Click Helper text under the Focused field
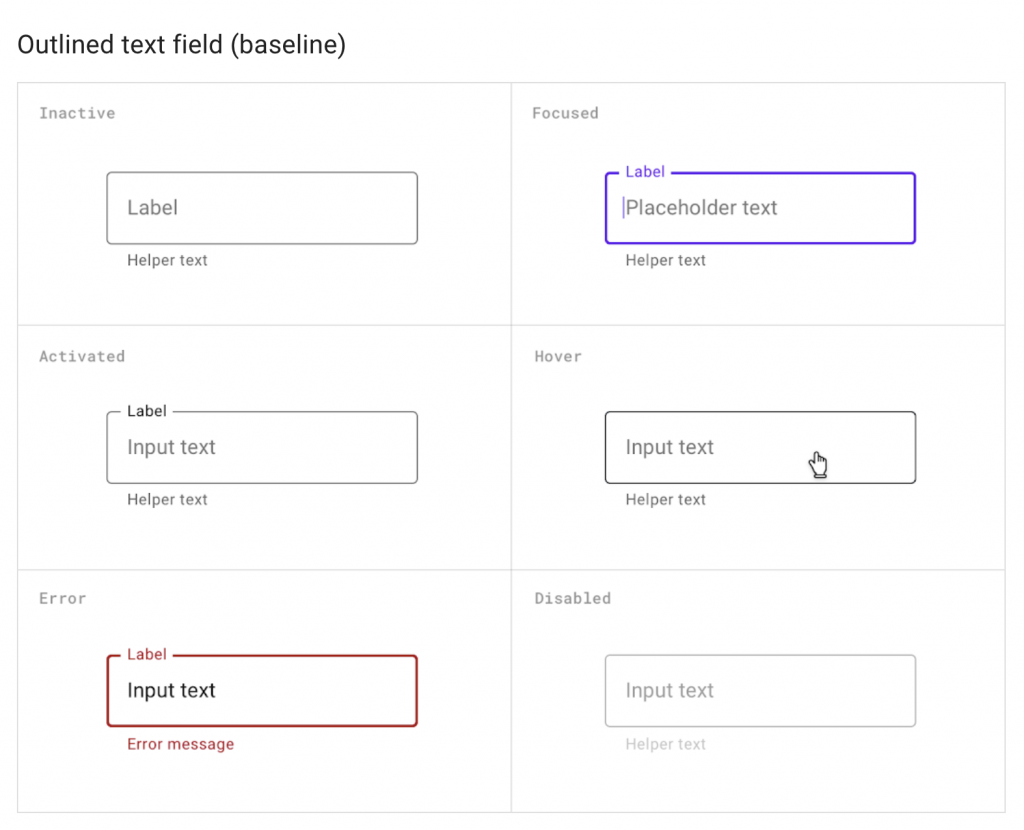Image resolution: width=1024 pixels, height=830 pixels. point(665,261)
